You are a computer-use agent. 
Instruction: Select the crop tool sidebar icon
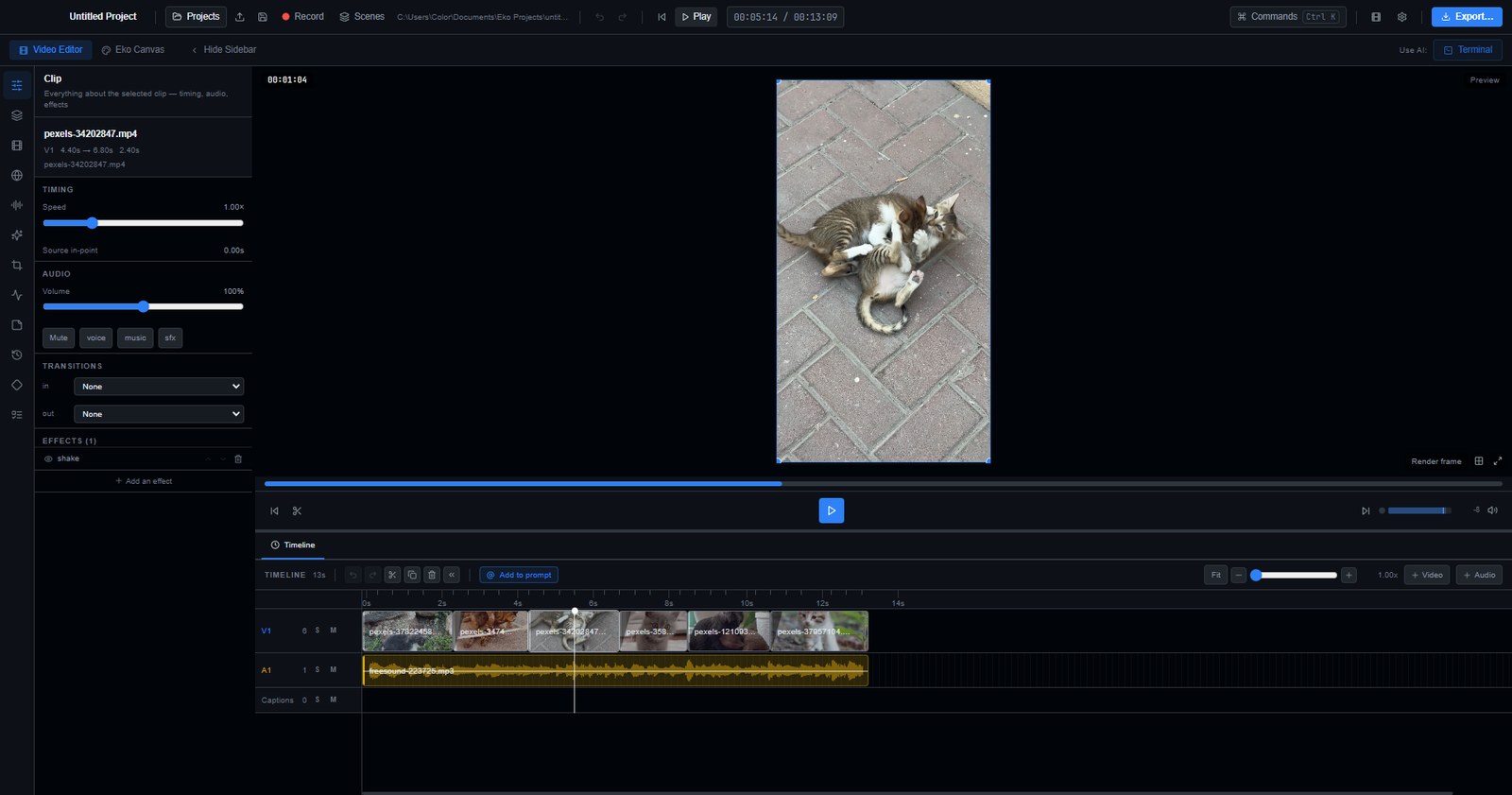click(17, 266)
